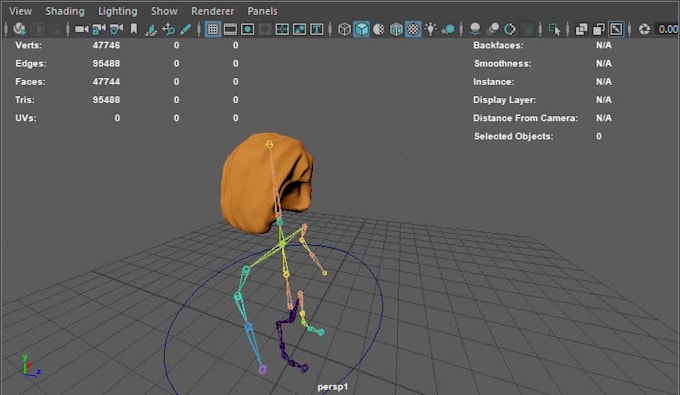Click the "Smoothness:" label
Viewport: 680px width, 395px height.
(503, 63)
